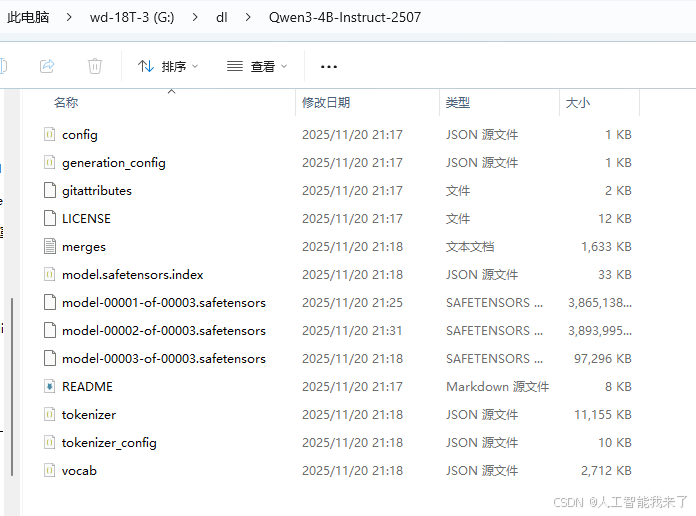Viewport: 696px width, 516px height.
Task: Click the wd-18T-3 (G:) breadcrumb
Action: 132,17
